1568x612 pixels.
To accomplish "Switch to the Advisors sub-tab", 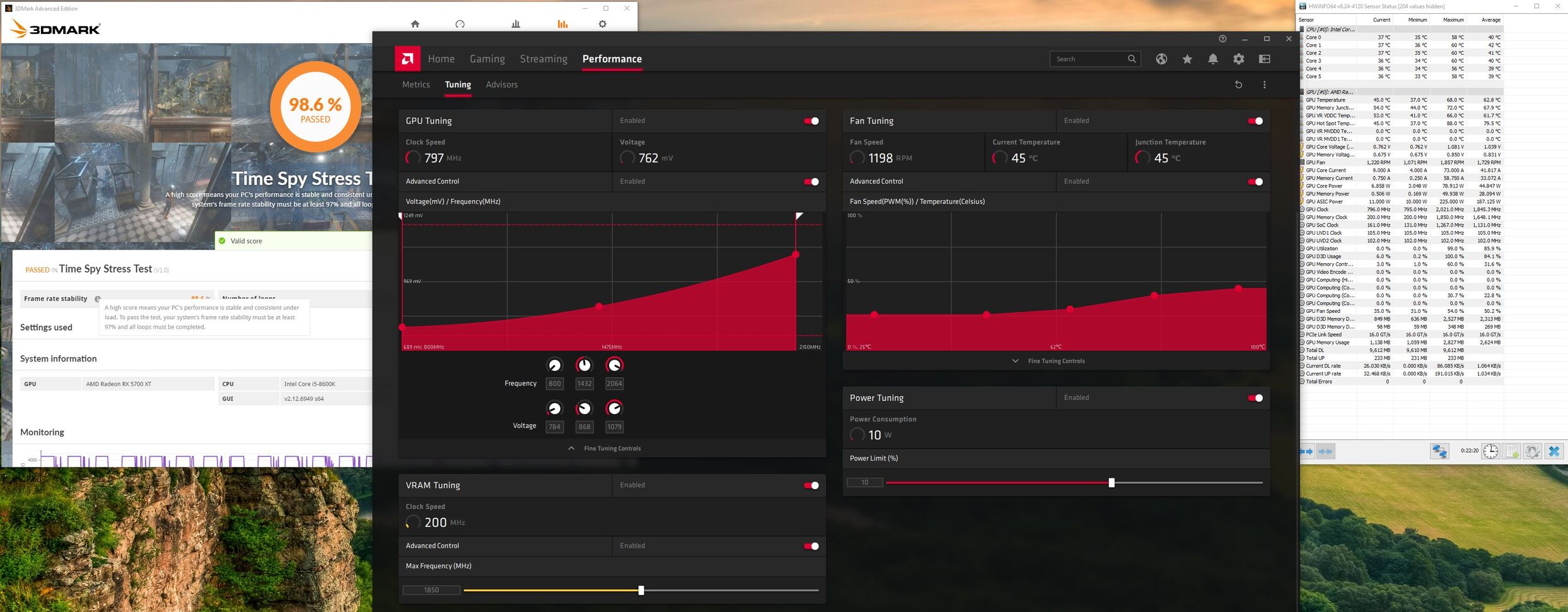I will (x=502, y=85).
